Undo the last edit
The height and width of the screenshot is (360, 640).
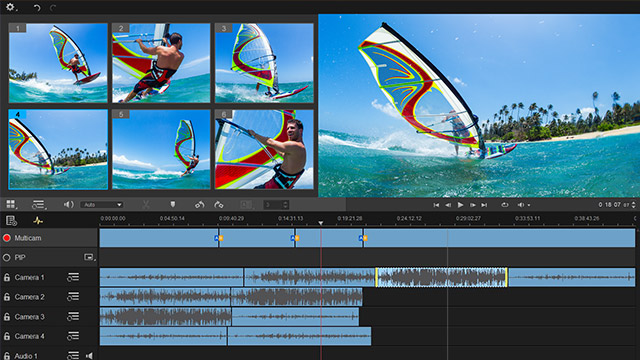click(x=37, y=8)
